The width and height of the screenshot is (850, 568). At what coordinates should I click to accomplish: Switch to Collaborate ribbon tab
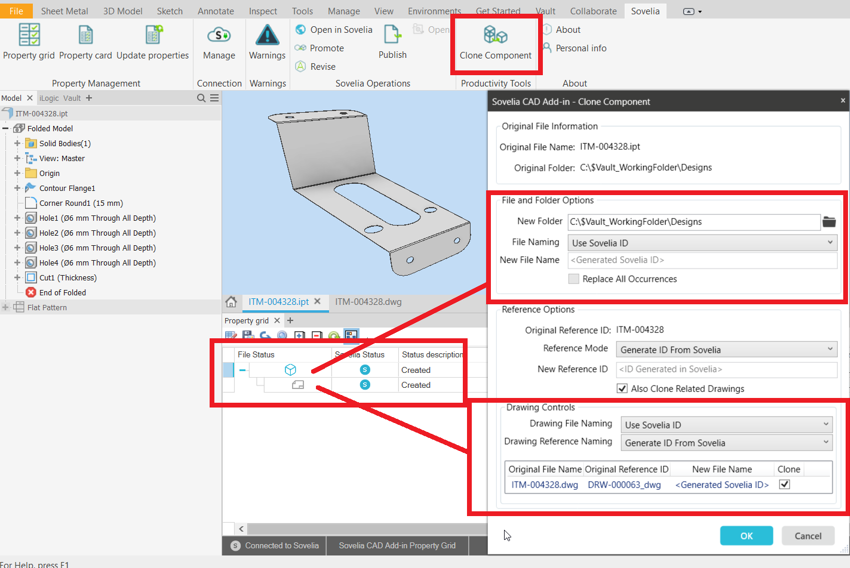tap(593, 11)
